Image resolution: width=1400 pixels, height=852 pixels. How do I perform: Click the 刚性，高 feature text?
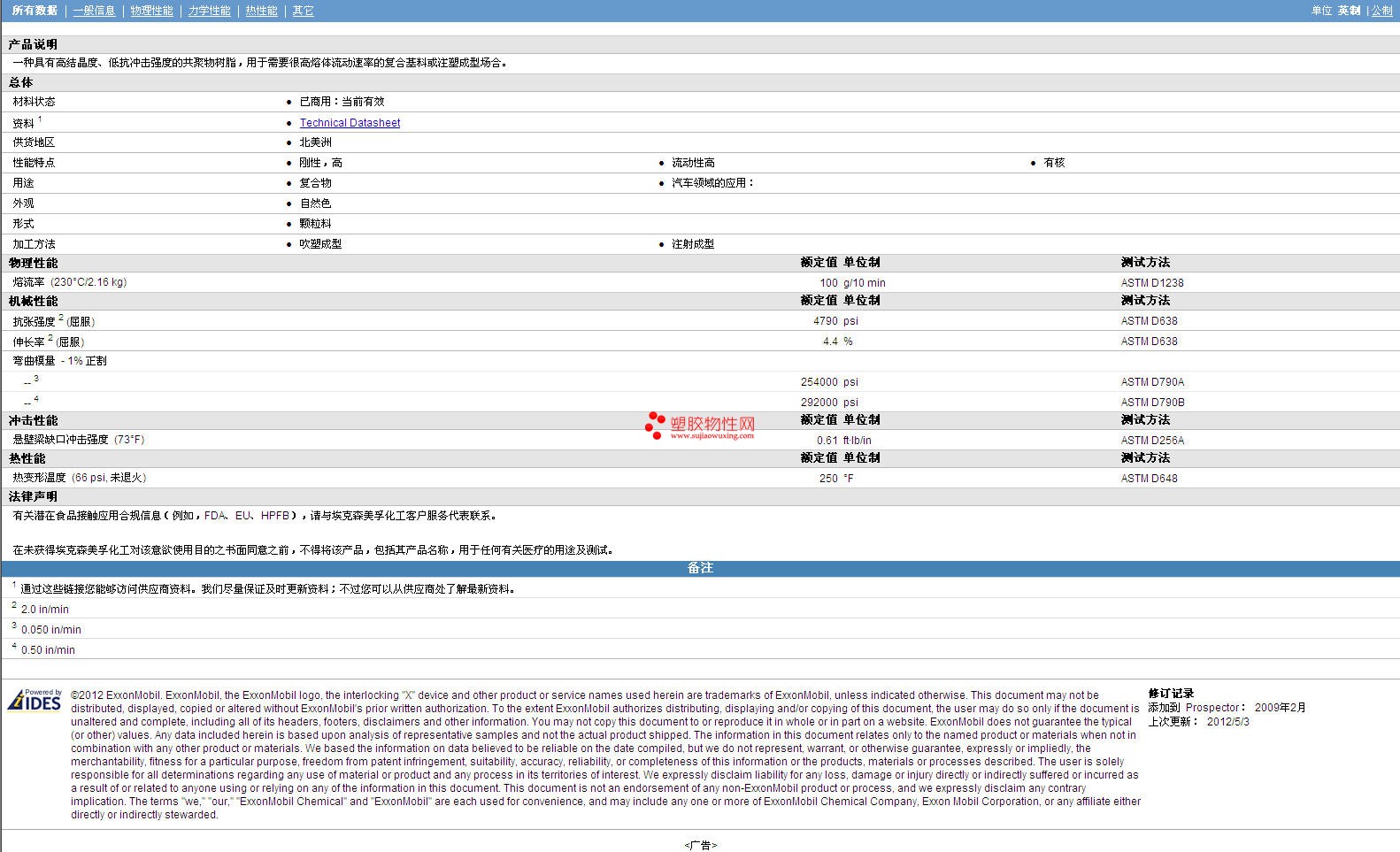tap(320, 163)
